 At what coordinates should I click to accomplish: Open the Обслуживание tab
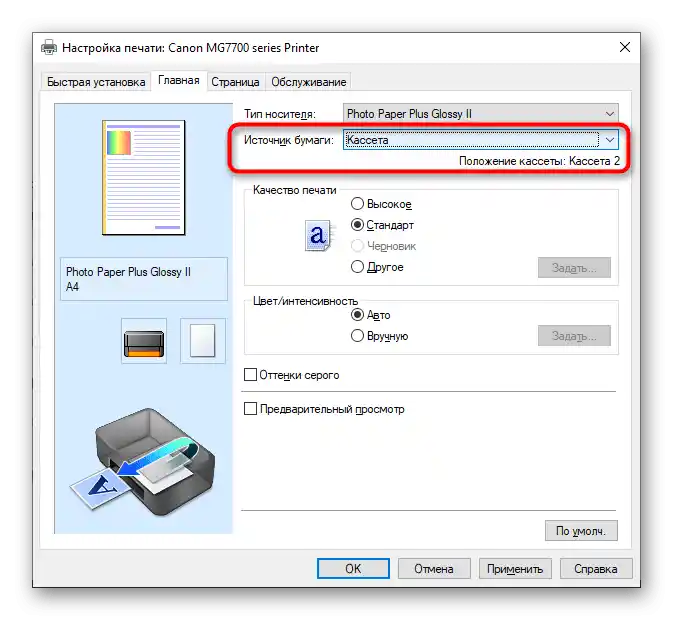pos(309,82)
